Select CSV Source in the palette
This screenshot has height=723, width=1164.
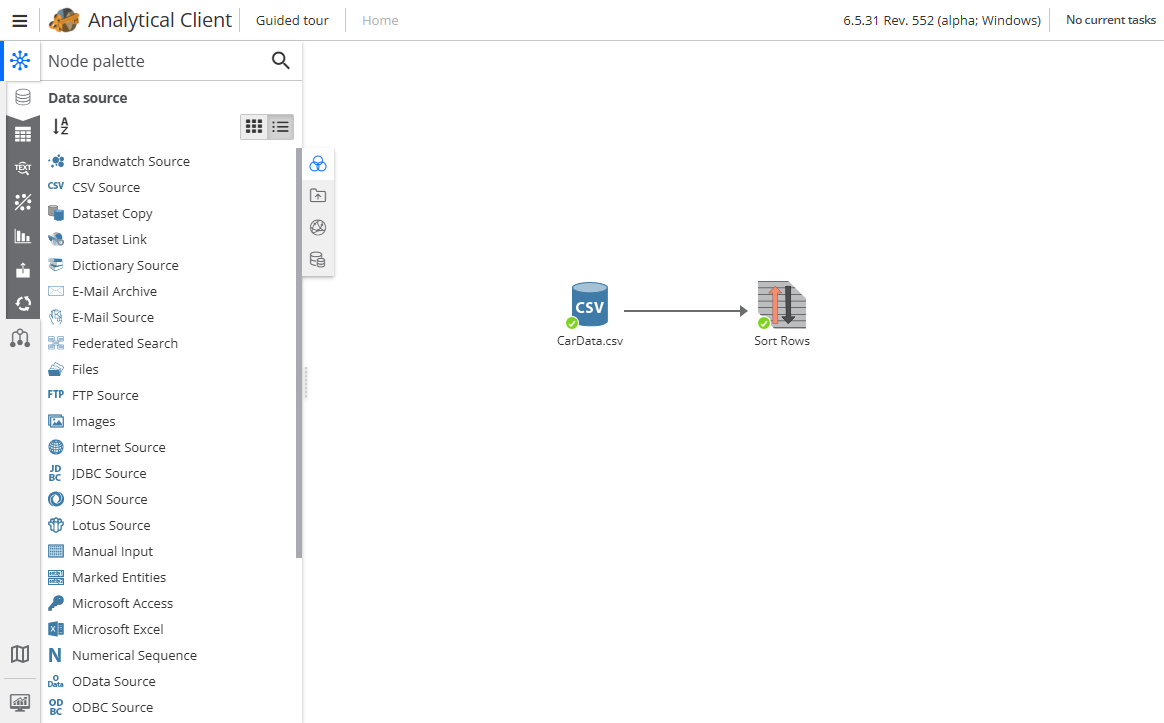coord(105,187)
